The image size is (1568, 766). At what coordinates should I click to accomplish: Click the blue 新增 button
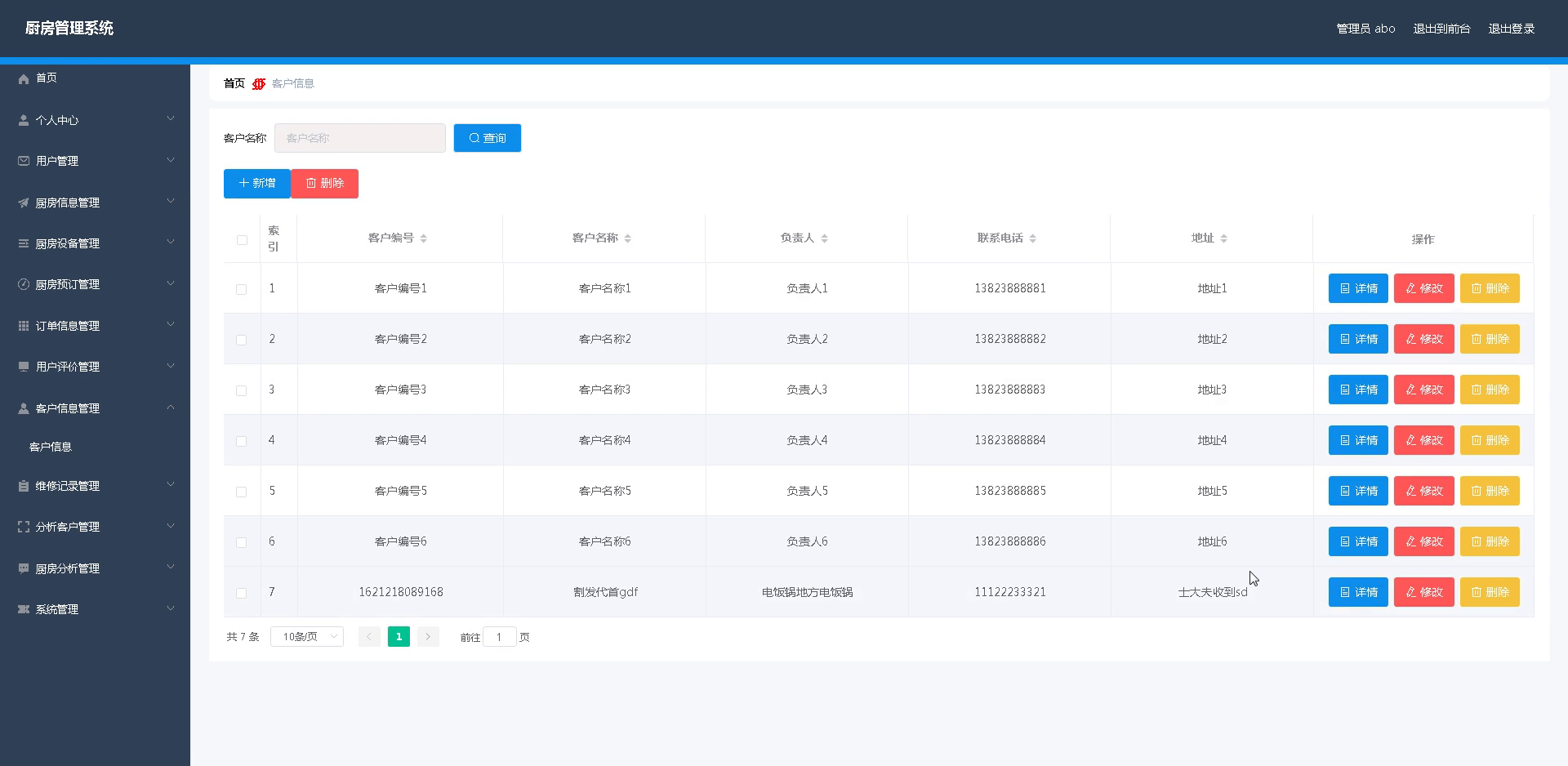pyautogui.click(x=257, y=184)
